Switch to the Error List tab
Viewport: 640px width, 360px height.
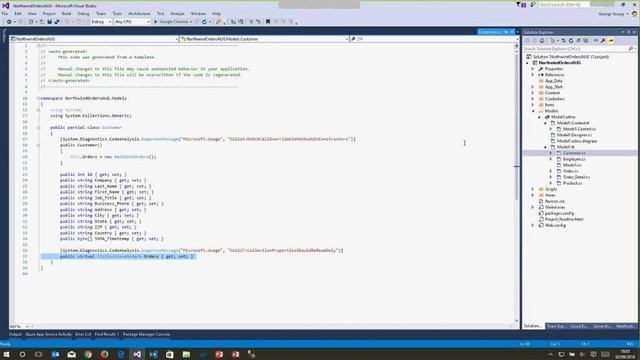click(83, 335)
